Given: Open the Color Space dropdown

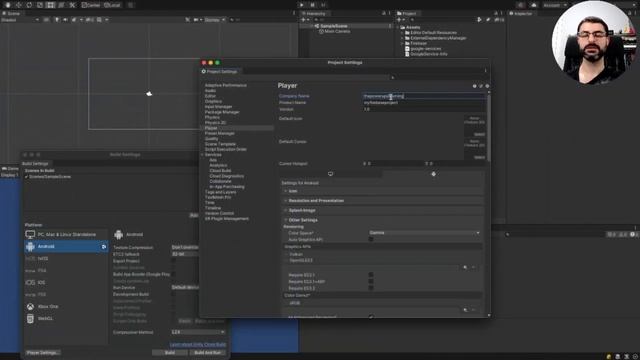Looking at the screenshot, I should click(x=424, y=233).
